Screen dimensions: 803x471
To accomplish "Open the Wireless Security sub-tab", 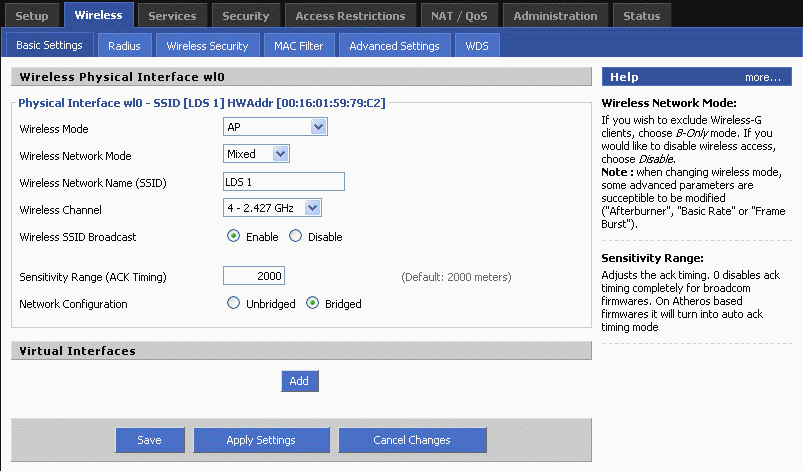I will [x=207, y=46].
